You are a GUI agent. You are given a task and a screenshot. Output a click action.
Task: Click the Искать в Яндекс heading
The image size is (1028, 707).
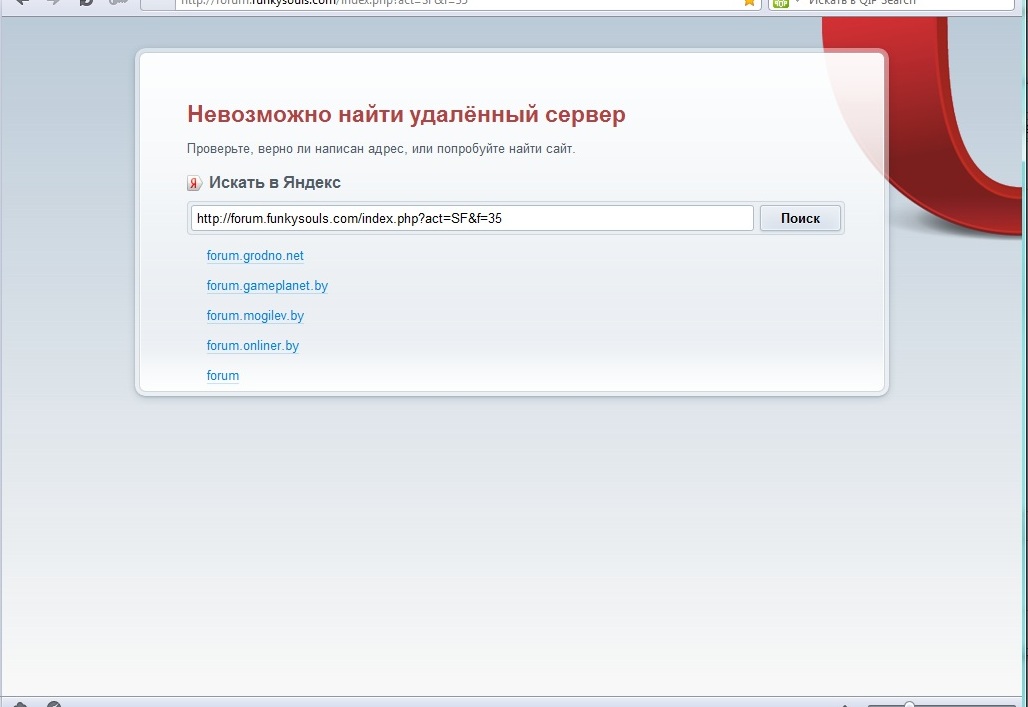point(275,182)
